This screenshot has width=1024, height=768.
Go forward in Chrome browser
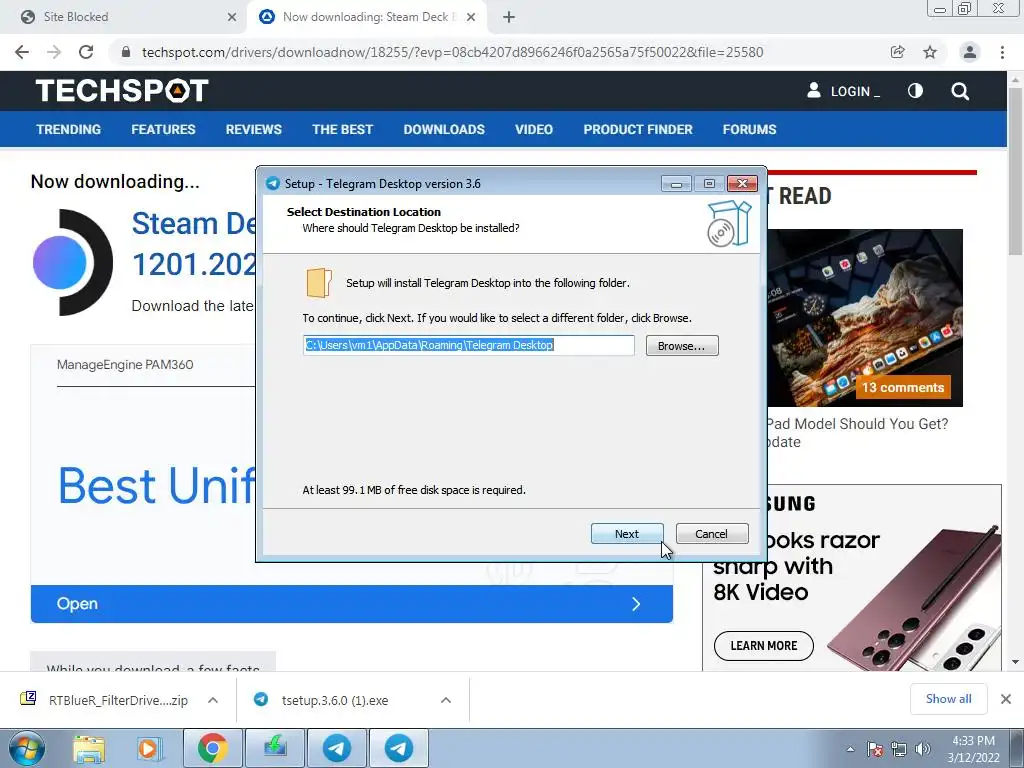54,52
